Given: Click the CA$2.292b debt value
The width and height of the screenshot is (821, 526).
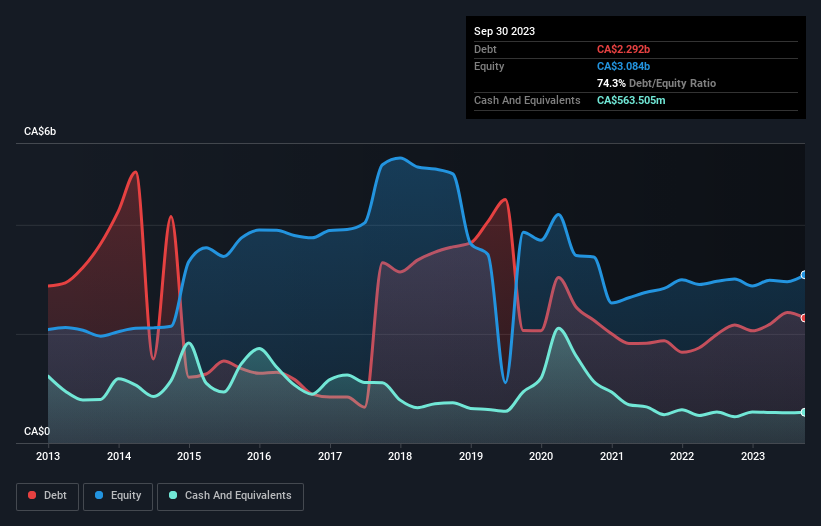Looking at the screenshot, I should click(623, 49).
